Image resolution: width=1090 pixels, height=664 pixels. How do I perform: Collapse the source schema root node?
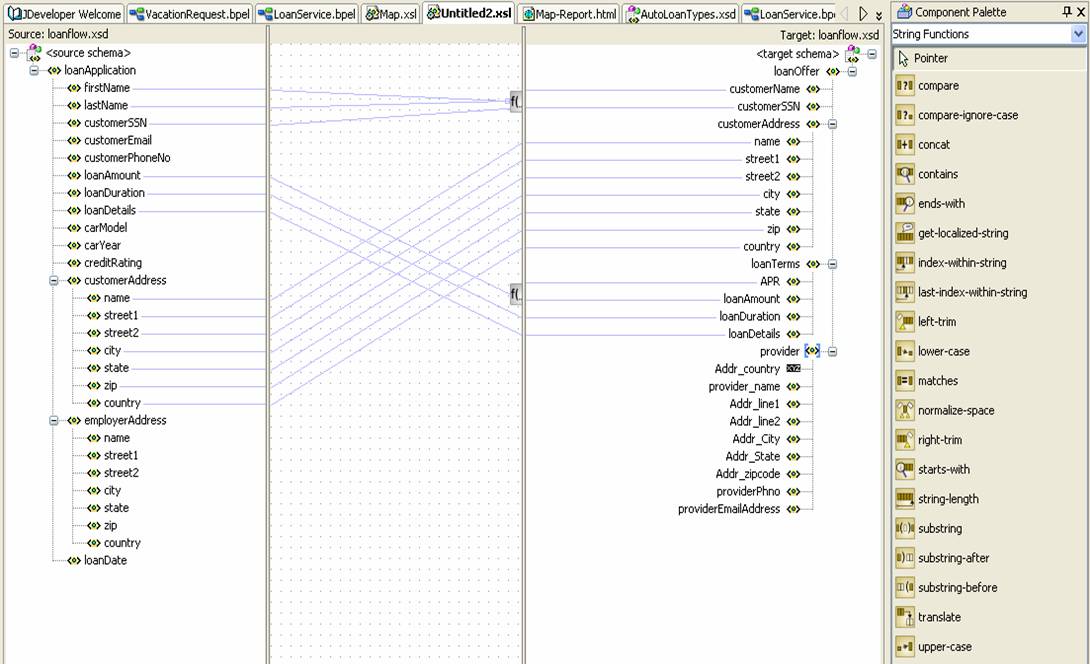14,53
